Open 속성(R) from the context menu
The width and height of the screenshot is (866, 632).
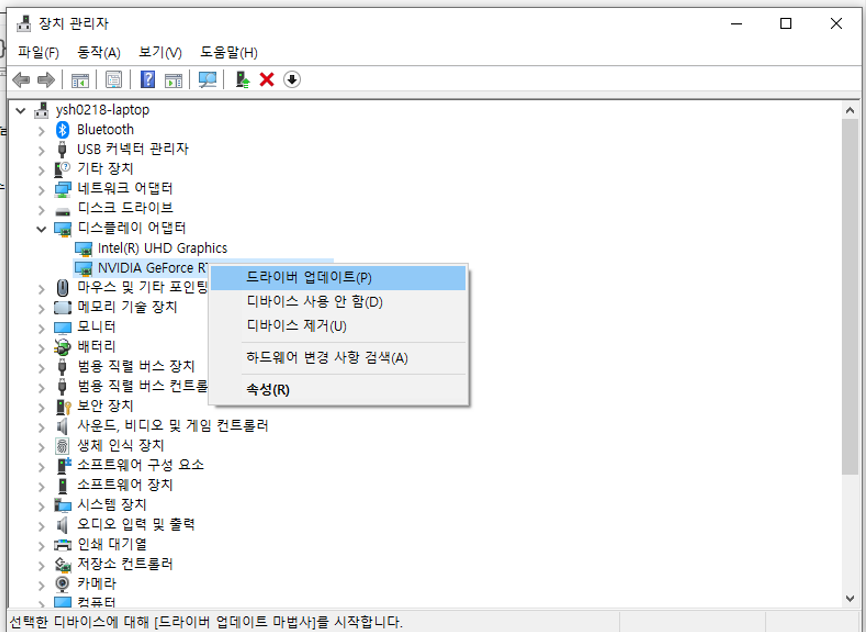(x=338, y=390)
